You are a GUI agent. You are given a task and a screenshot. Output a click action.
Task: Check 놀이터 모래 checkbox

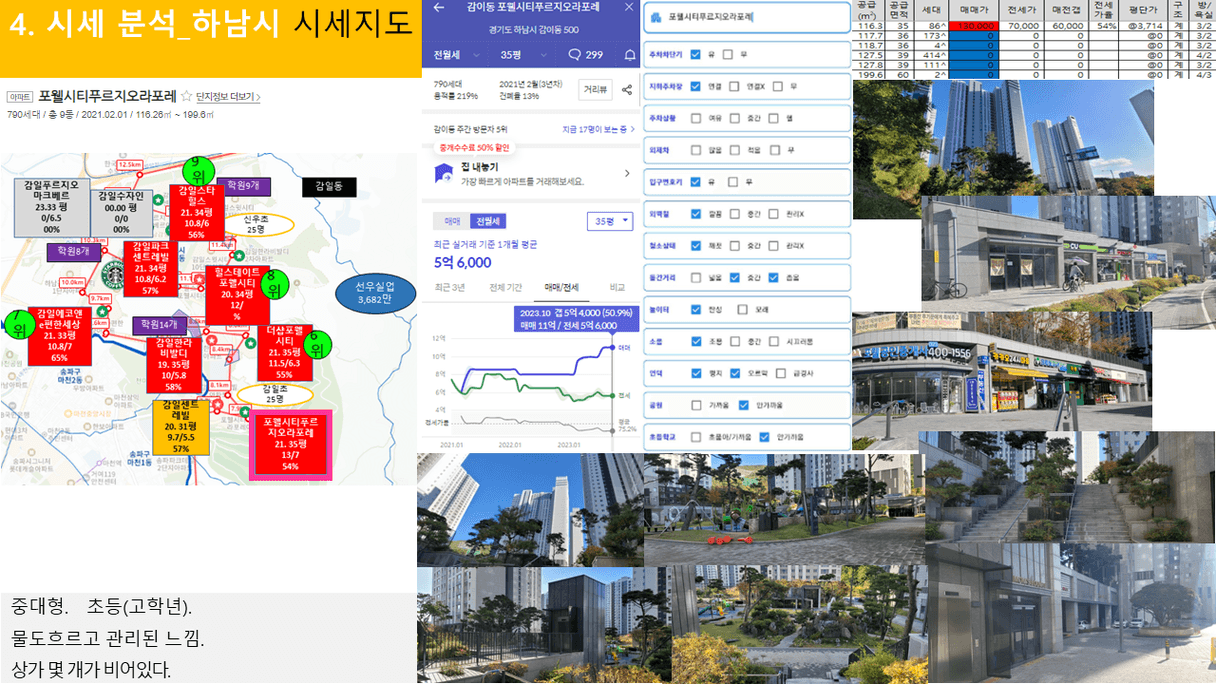click(x=742, y=309)
